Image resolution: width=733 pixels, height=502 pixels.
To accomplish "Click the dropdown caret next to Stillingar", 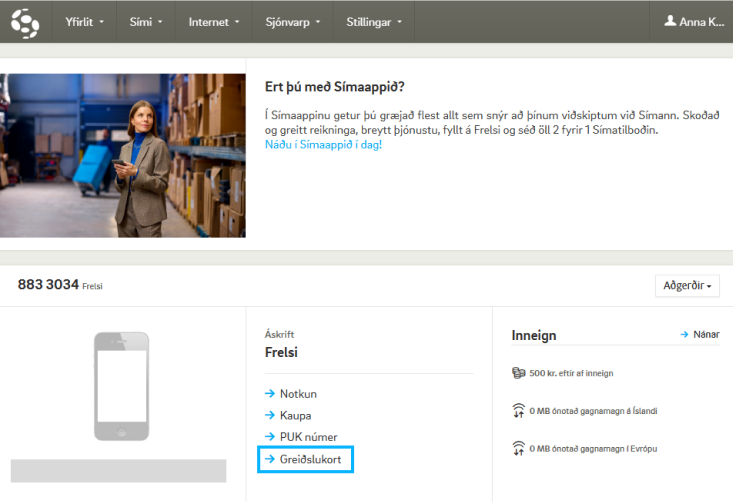I will pos(399,22).
